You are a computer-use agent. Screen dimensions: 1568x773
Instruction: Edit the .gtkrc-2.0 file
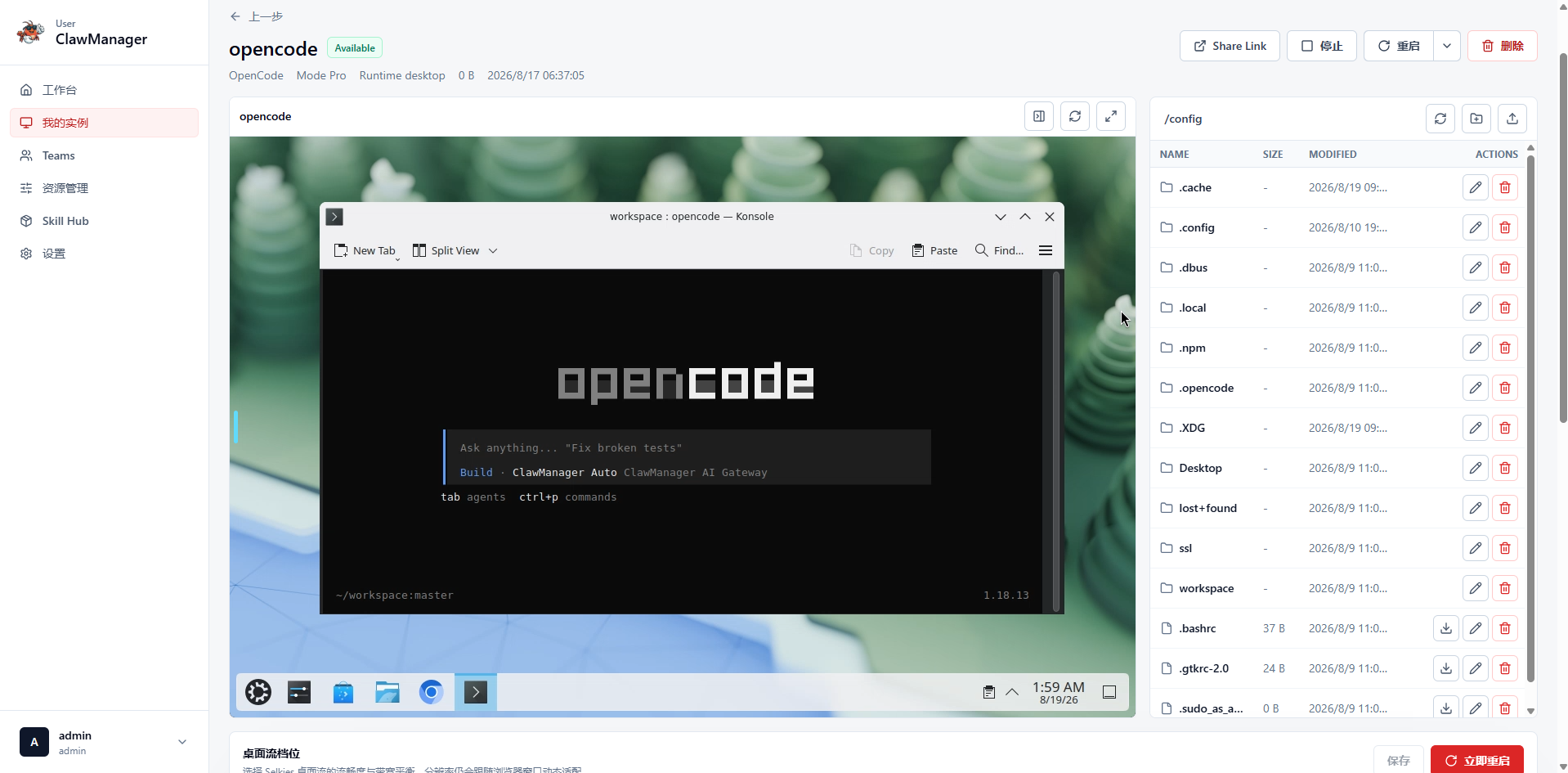coord(1476,668)
